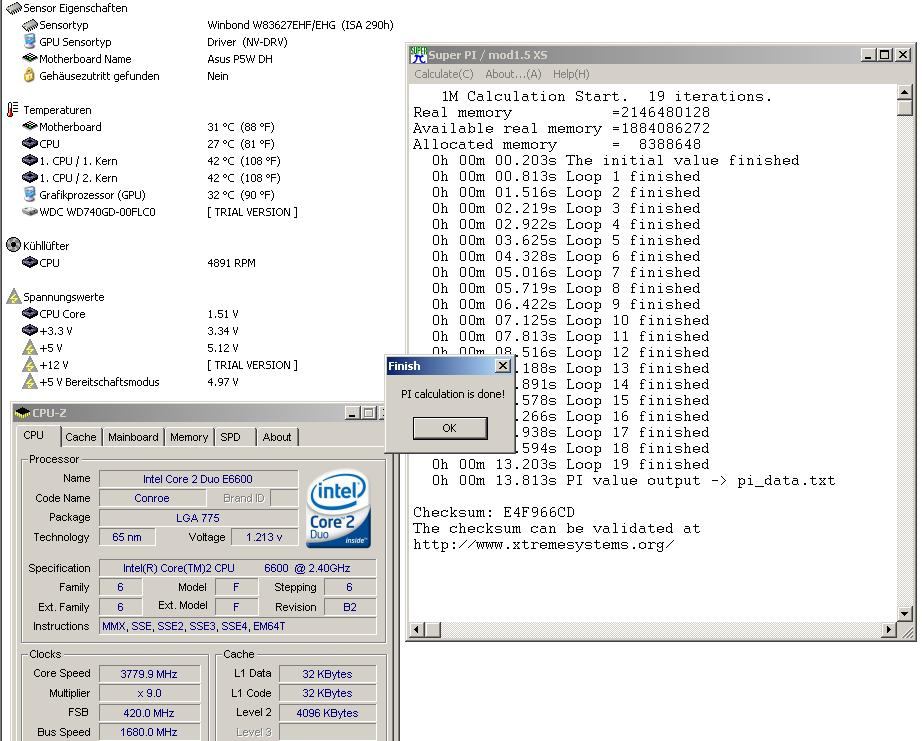Click the Intel Core 2 Duo logo
The image size is (922, 741).
click(x=338, y=509)
